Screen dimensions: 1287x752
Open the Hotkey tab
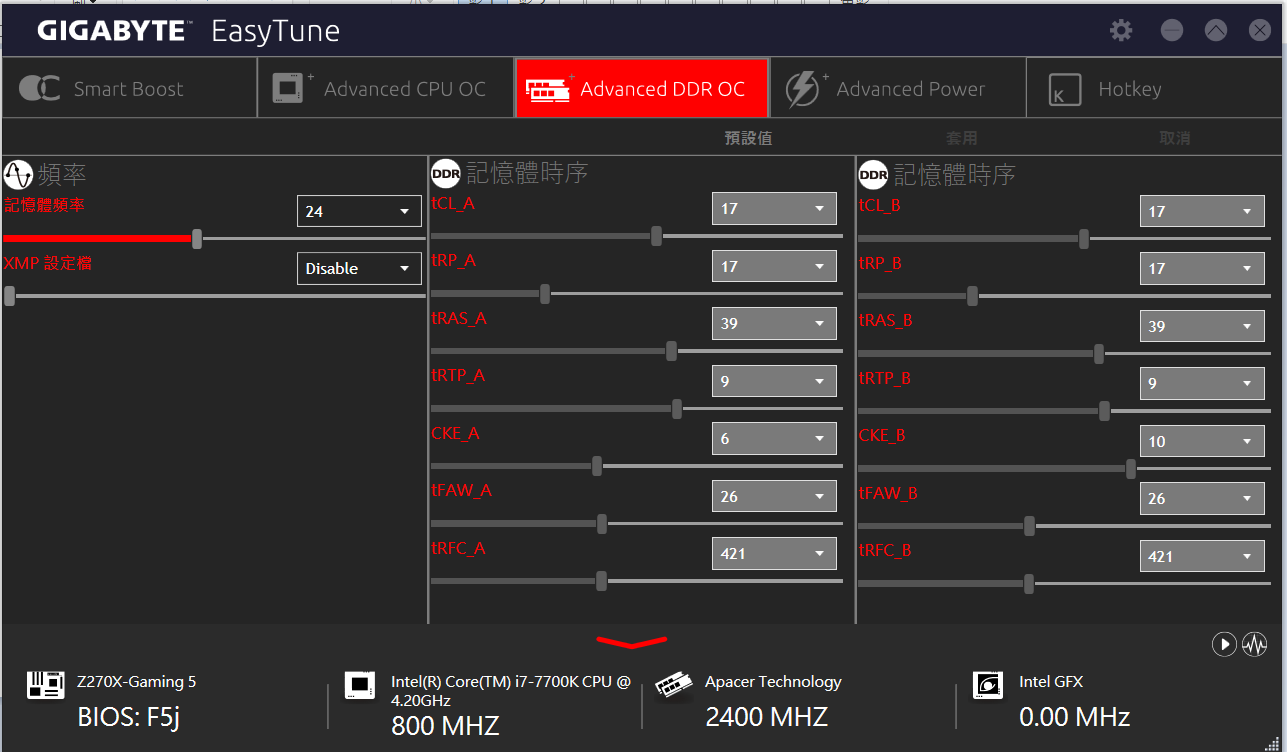(1156, 88)
